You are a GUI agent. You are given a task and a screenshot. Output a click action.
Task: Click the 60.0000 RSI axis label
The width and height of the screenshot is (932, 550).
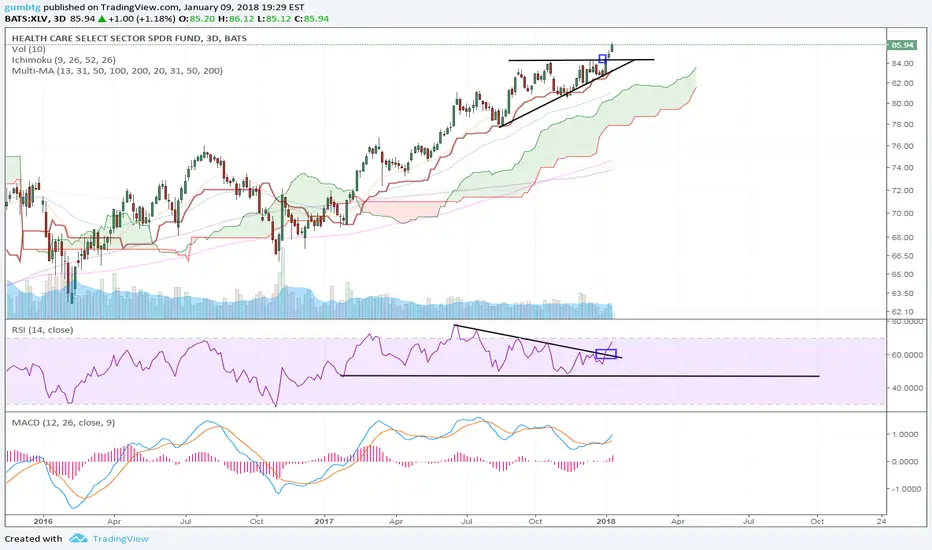(x=907, y=355)
